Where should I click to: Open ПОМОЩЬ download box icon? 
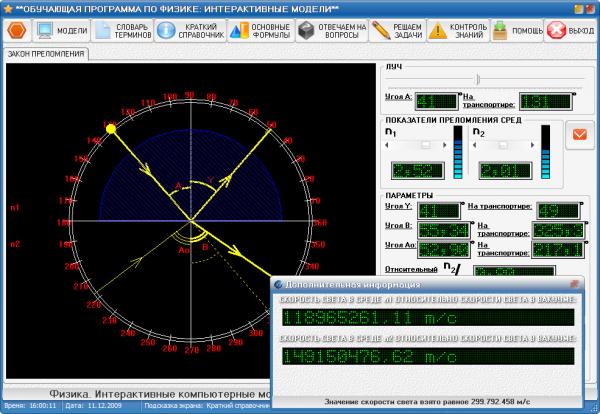(500, 31)
